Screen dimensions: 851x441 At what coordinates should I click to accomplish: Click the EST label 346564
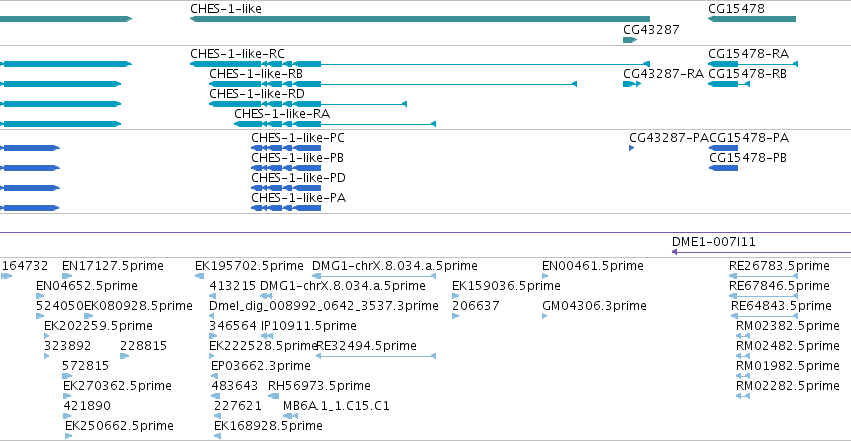point(233,326)
